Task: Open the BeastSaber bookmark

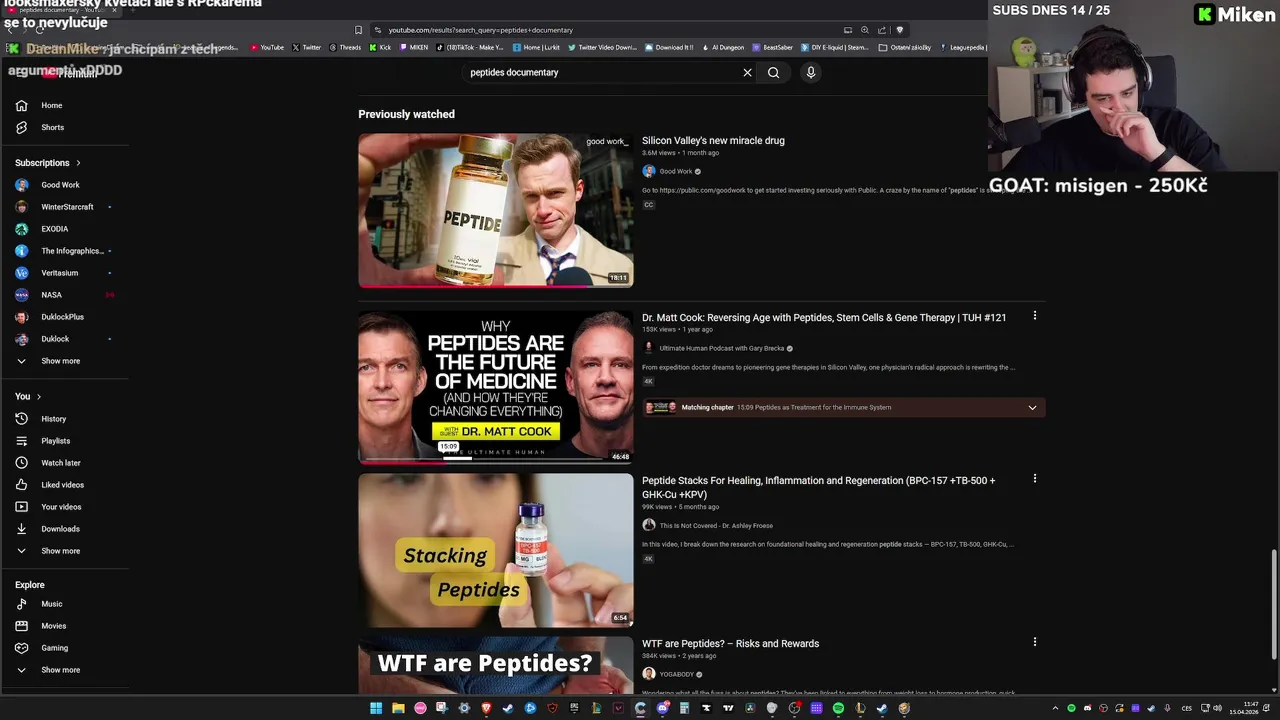Action: (772, 47)
